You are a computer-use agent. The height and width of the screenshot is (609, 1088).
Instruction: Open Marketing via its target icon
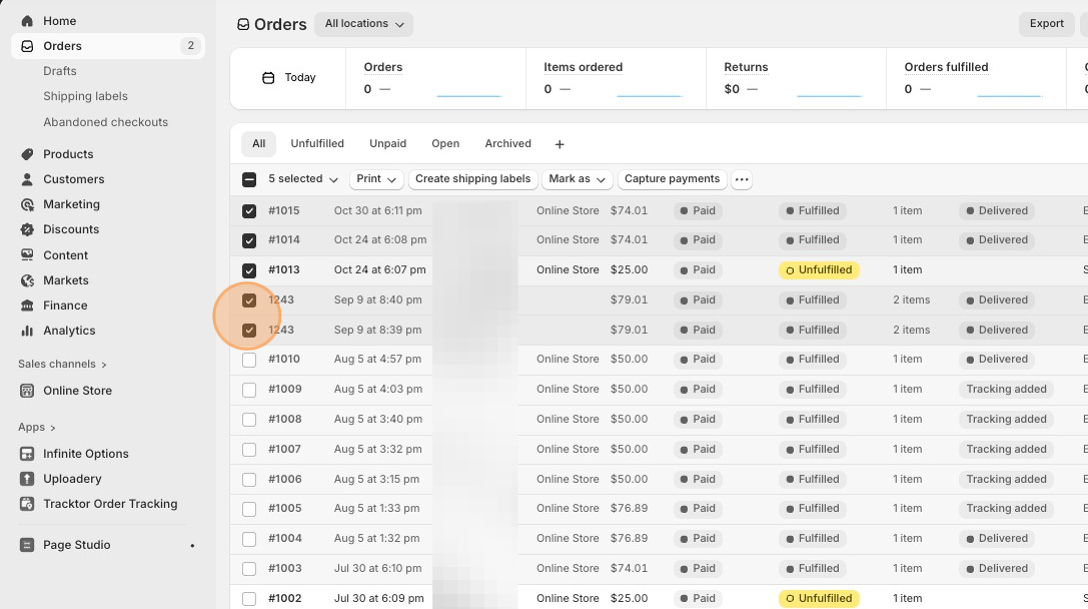click(x=27, y=204)
